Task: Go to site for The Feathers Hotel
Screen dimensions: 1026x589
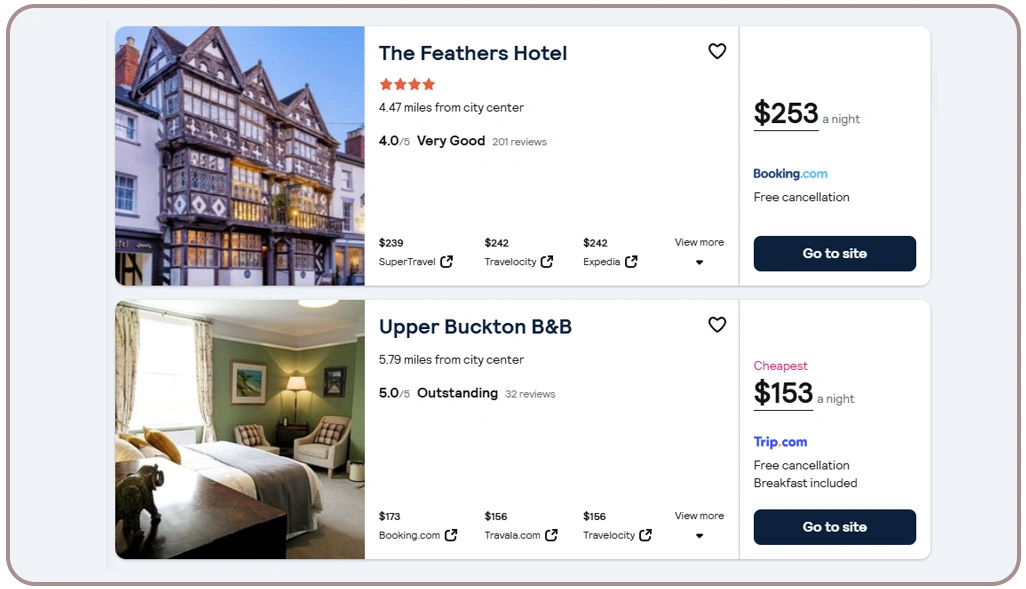Action: click(x=834, y=254)
